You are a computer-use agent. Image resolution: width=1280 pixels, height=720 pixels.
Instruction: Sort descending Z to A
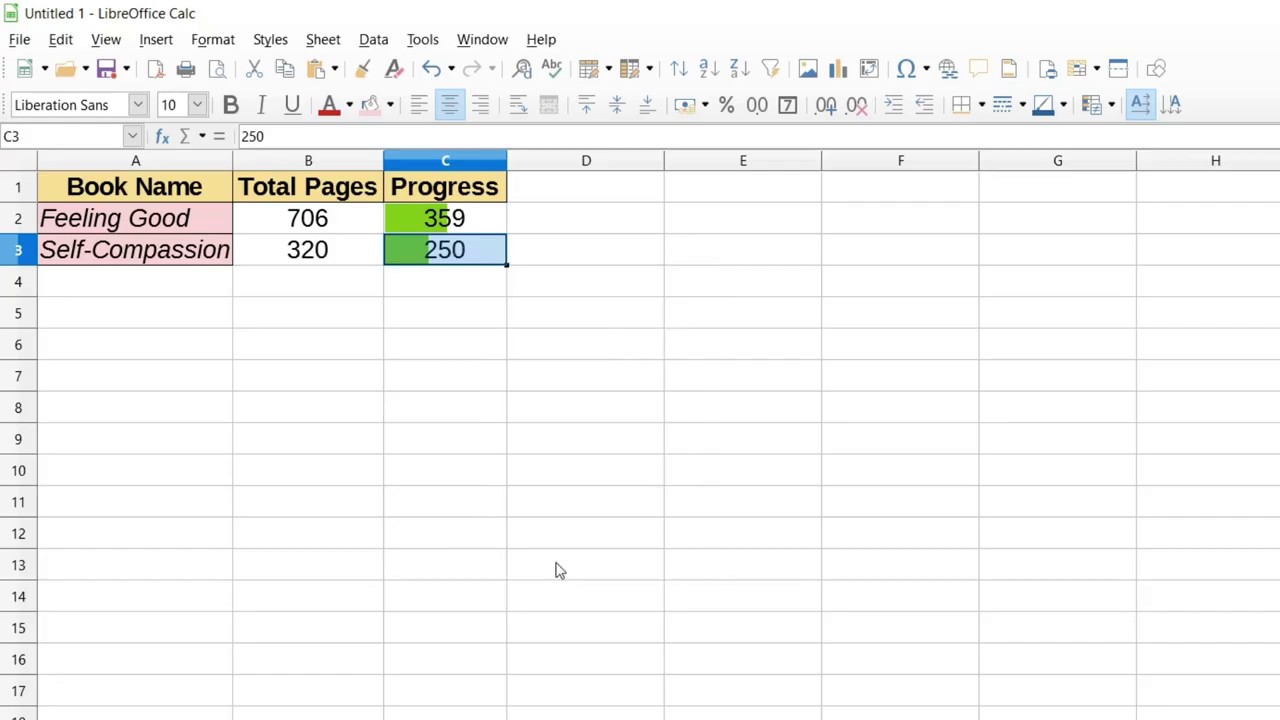pos(740,69)
